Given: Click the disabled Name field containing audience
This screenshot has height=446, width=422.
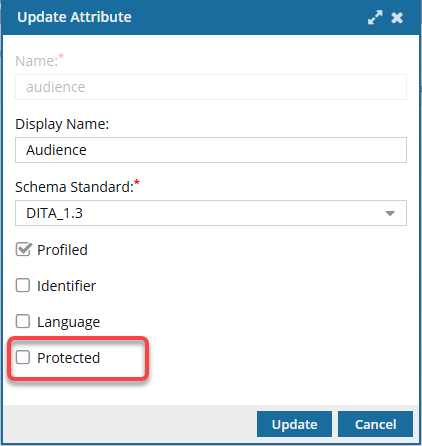Looking at the screenshot, I should tap(211, 87).
